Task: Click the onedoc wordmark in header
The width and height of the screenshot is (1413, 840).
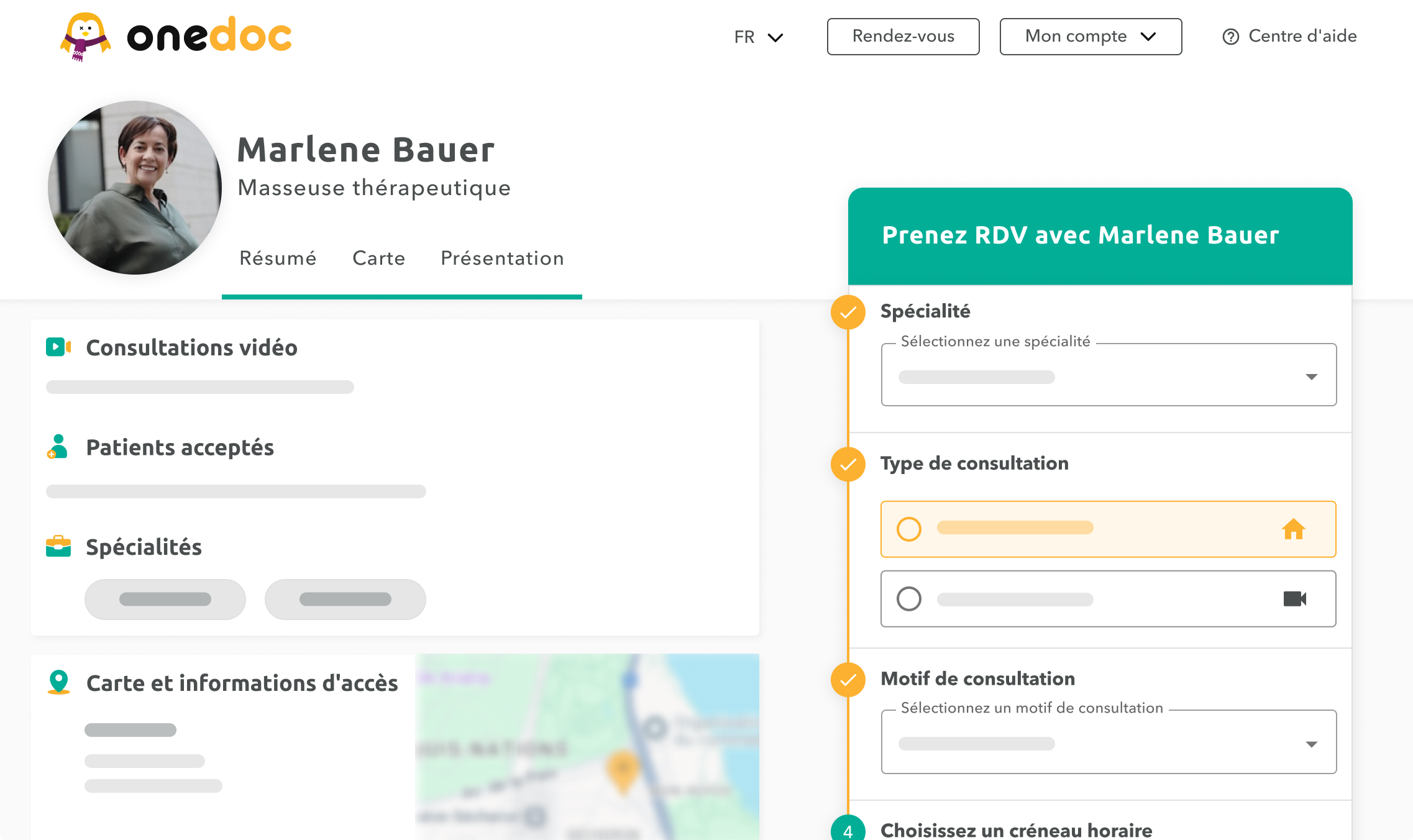Action: [x=209, y=35]
